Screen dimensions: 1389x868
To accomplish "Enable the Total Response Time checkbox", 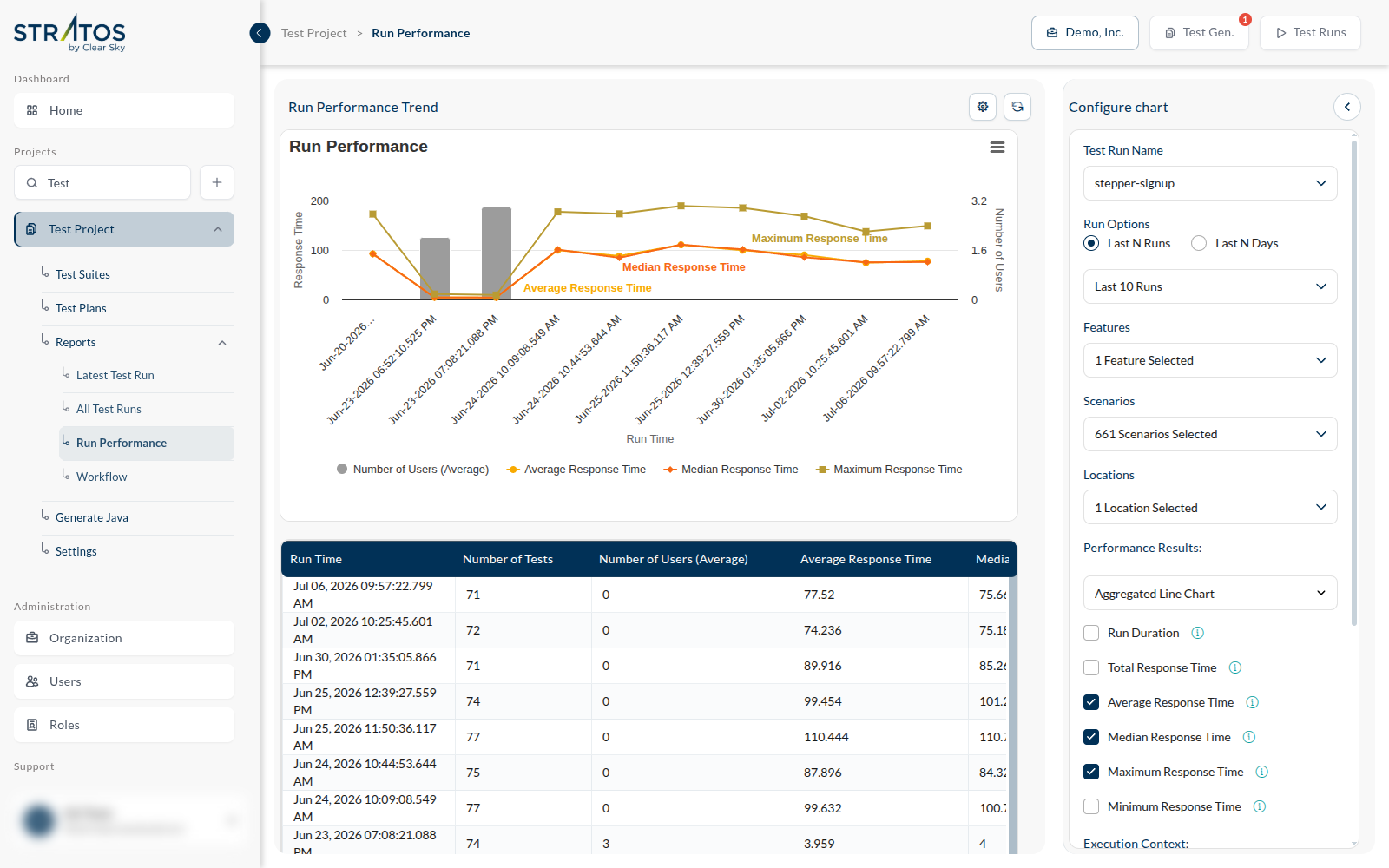I will pos(1091,667).
